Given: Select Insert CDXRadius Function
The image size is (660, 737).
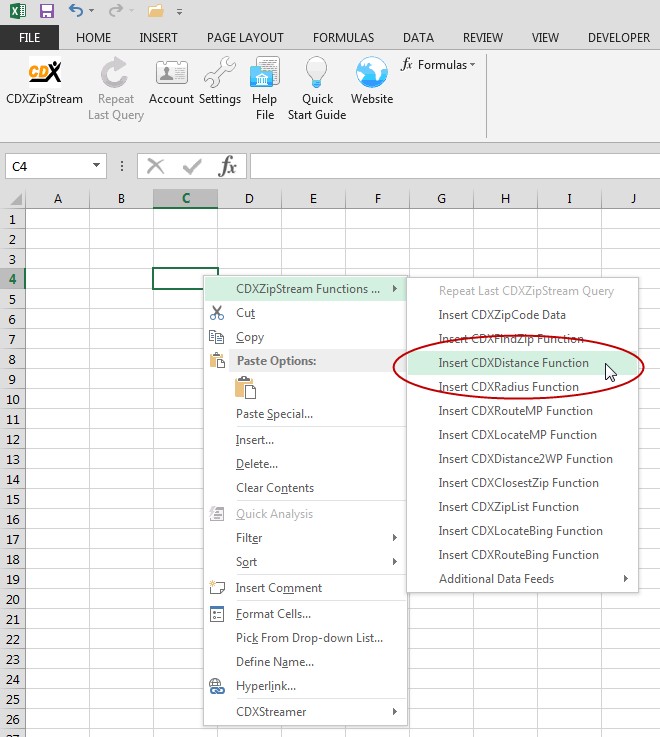Looking at the screenshot, I should point(523,386).
